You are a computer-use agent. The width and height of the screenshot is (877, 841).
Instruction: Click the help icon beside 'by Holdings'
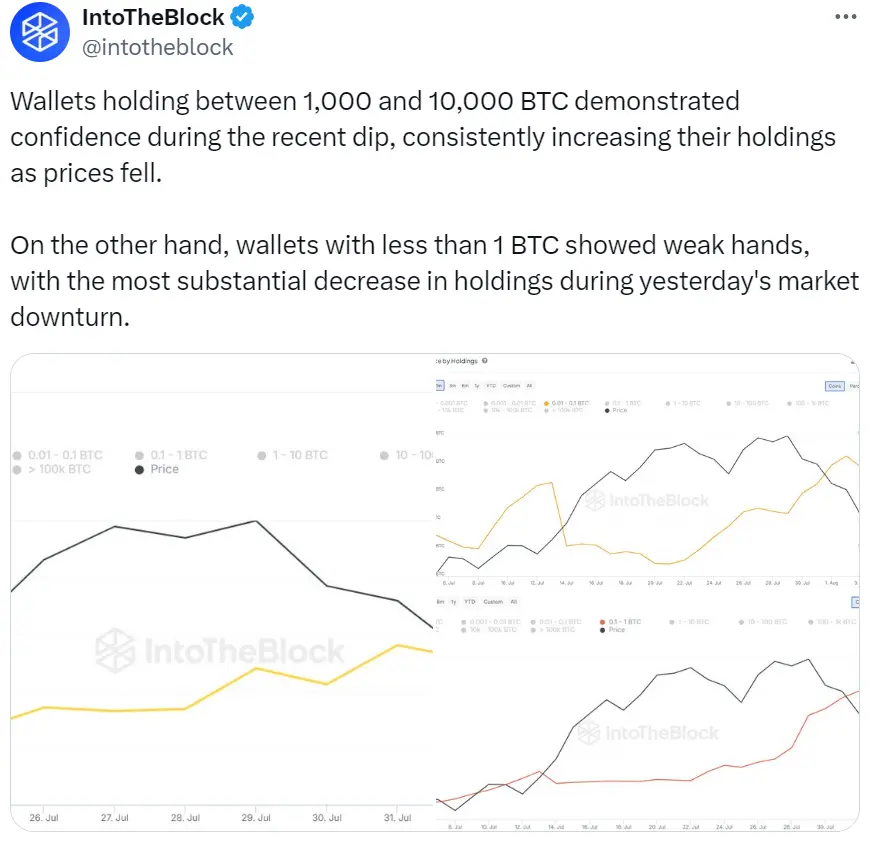pyautogui.click(x=485, y=361)
